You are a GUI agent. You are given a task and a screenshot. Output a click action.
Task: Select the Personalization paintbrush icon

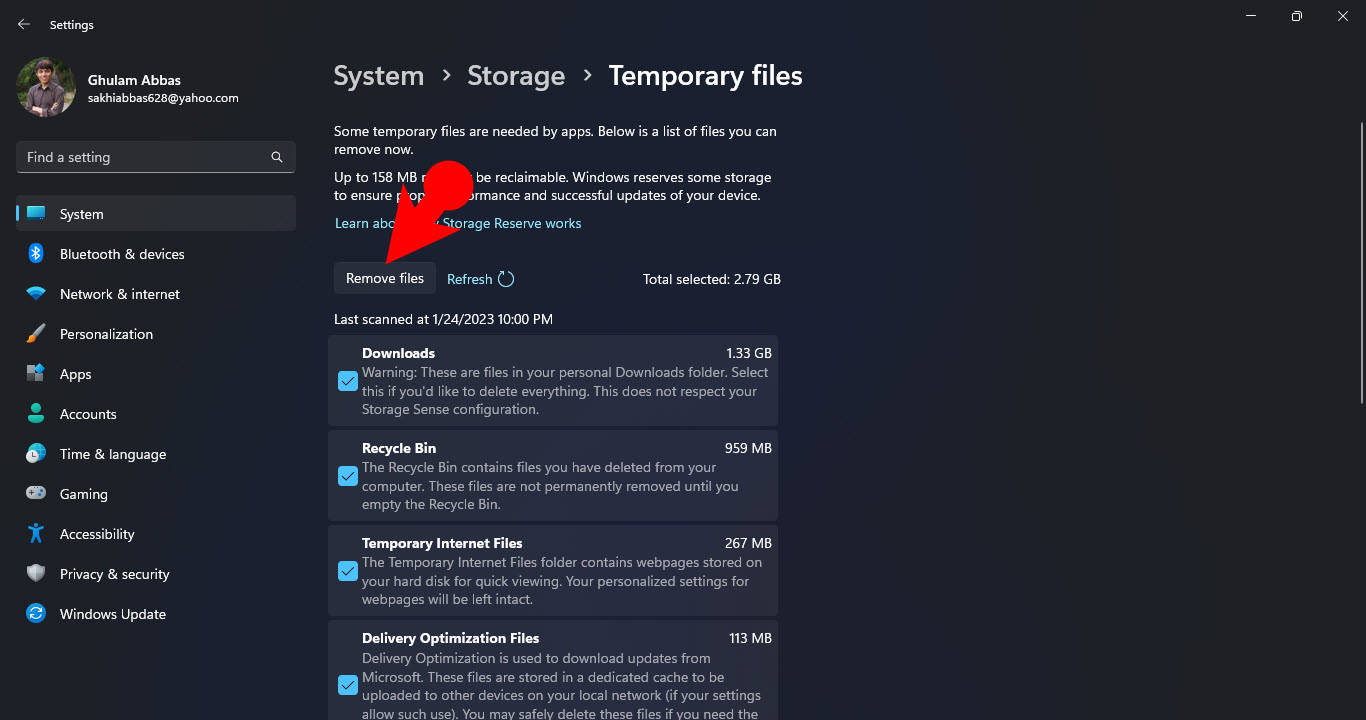pyautogui.click(x=36, y=334)
